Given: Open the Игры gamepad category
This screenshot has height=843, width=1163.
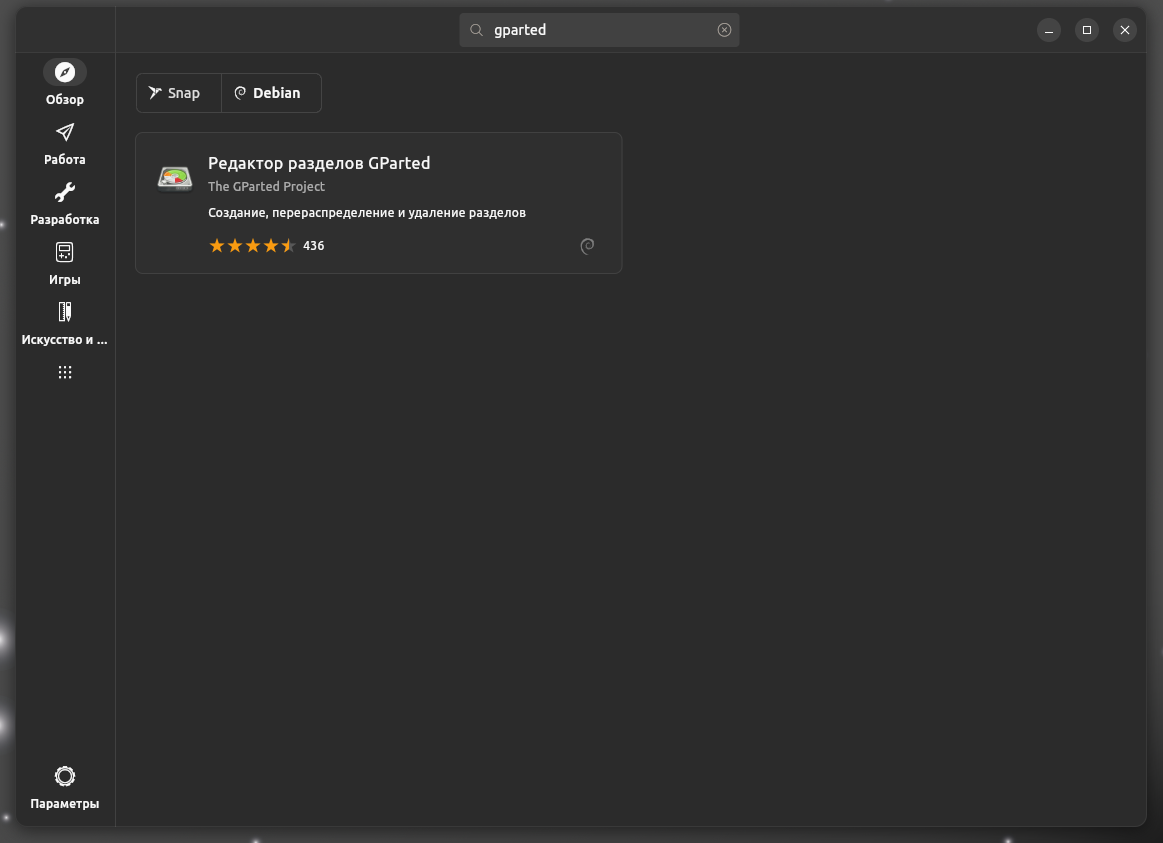Looking at the screenshot, I should (65, 252).
